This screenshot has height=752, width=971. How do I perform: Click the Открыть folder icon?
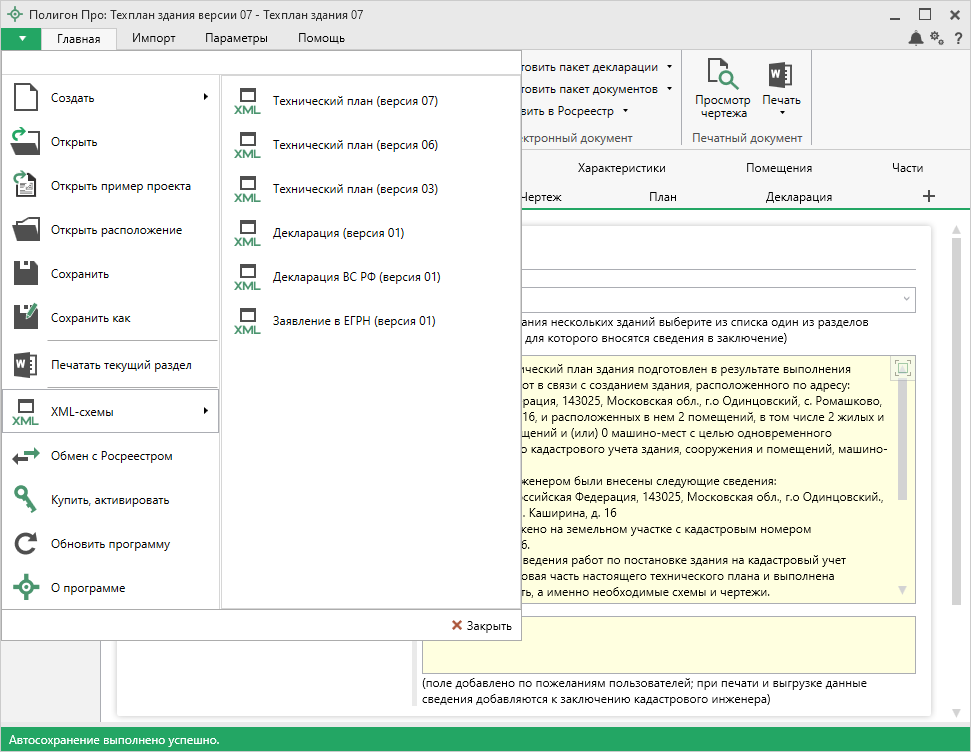point(26,142)
